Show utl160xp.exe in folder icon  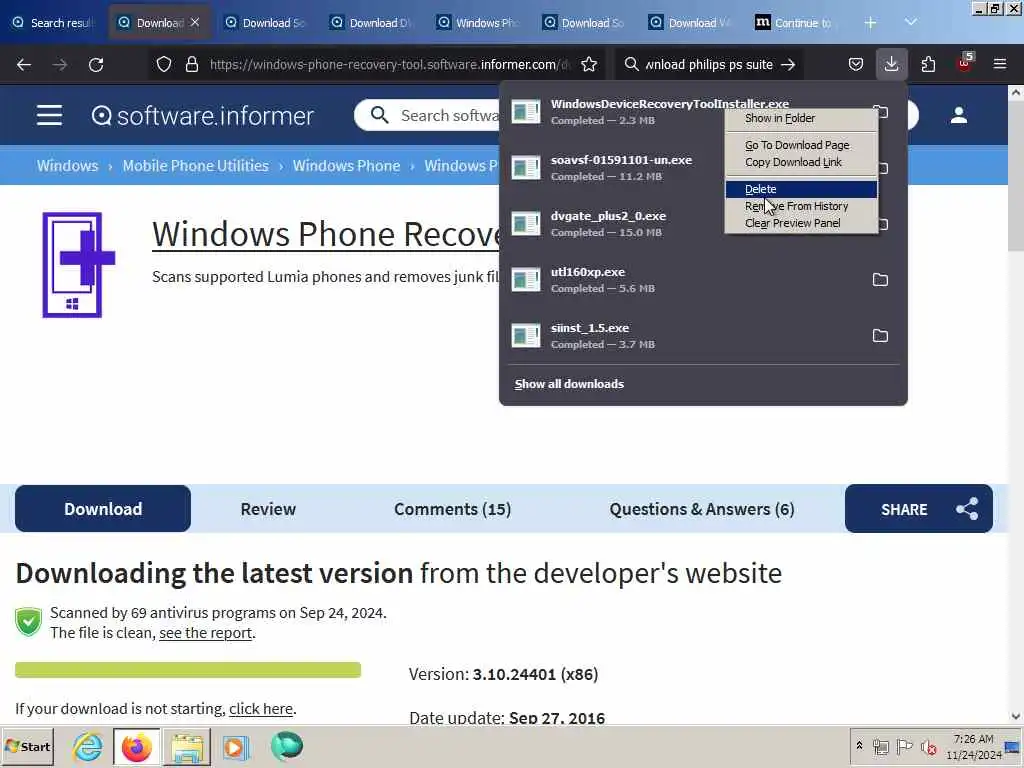880,280
